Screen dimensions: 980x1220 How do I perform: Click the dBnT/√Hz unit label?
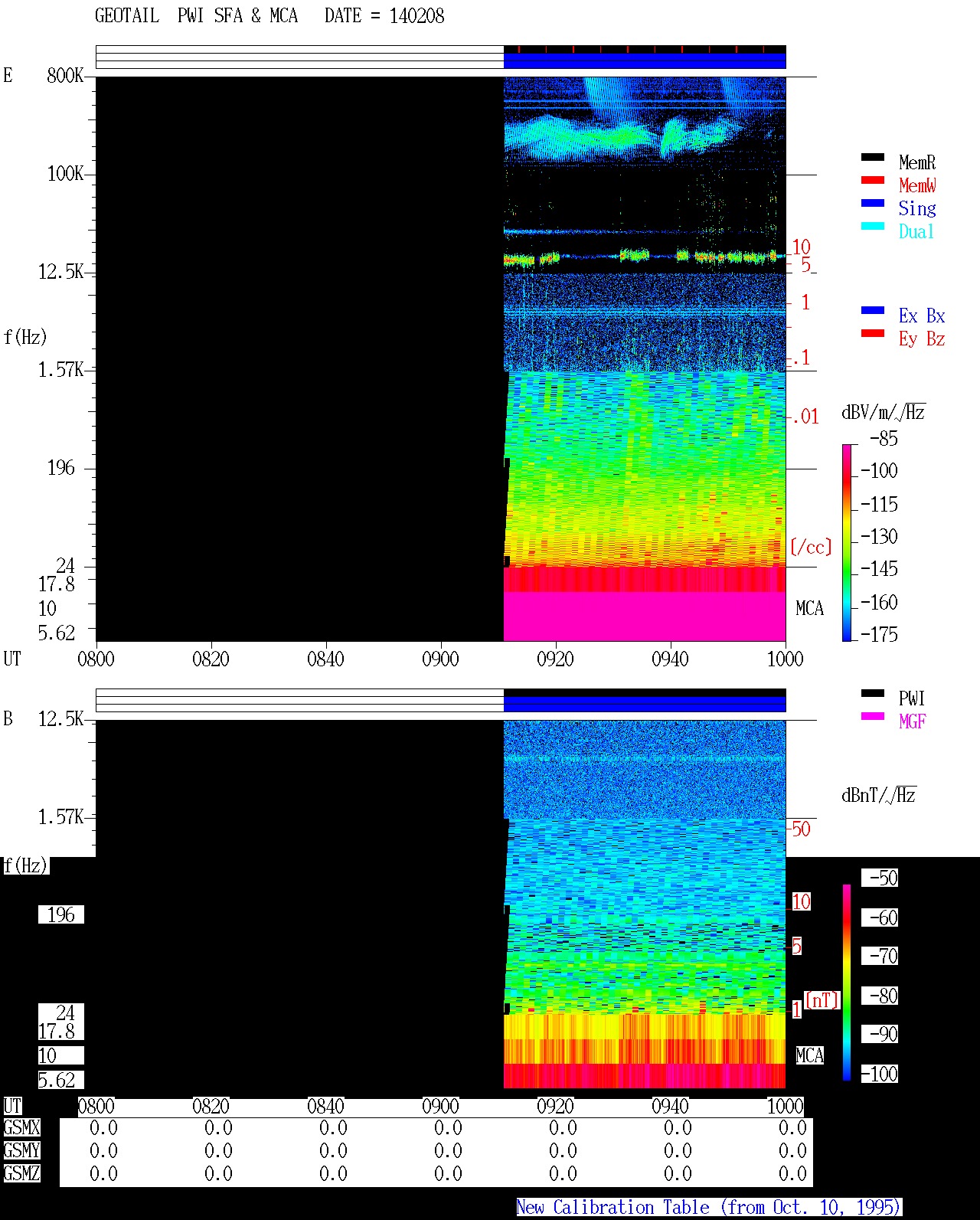tap(879, 795)
